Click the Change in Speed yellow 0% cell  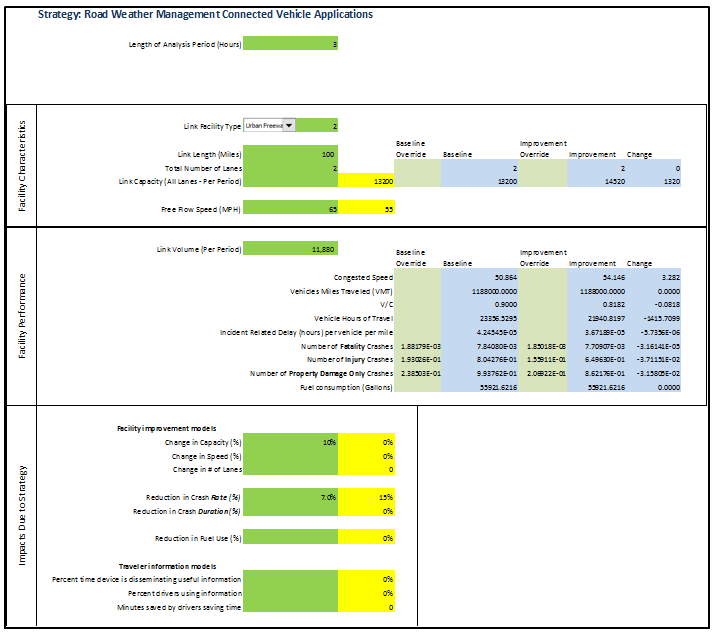pyautogui.click(x=366, y=456)
